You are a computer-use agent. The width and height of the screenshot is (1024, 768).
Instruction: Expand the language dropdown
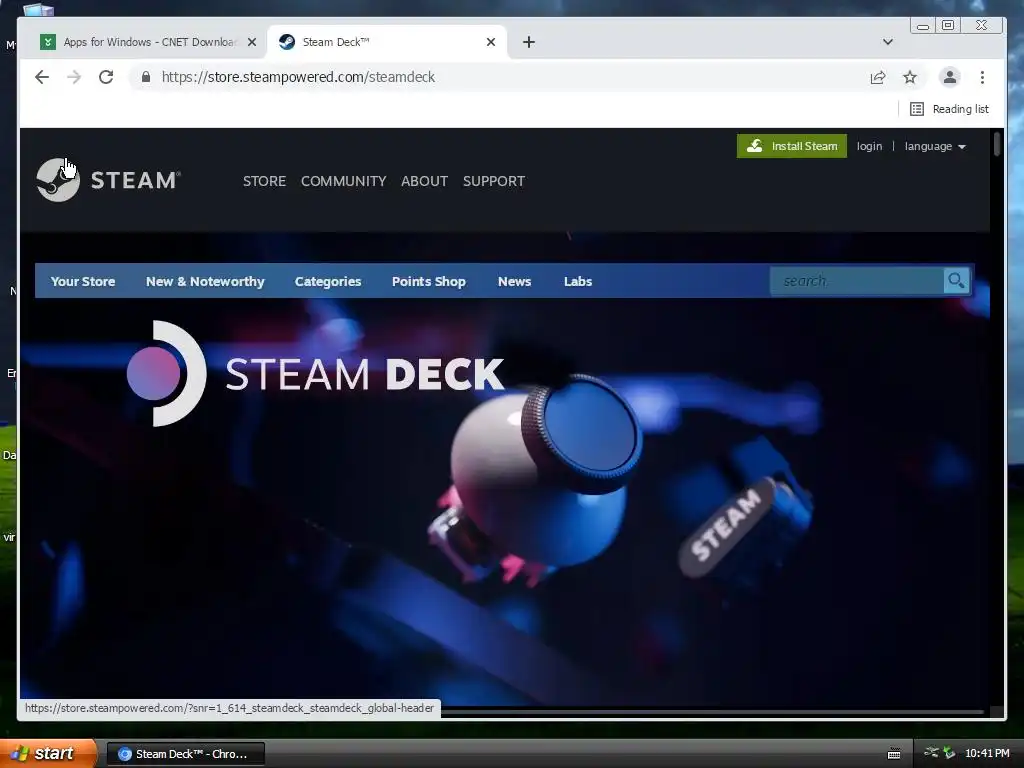(x=935, y=146)
